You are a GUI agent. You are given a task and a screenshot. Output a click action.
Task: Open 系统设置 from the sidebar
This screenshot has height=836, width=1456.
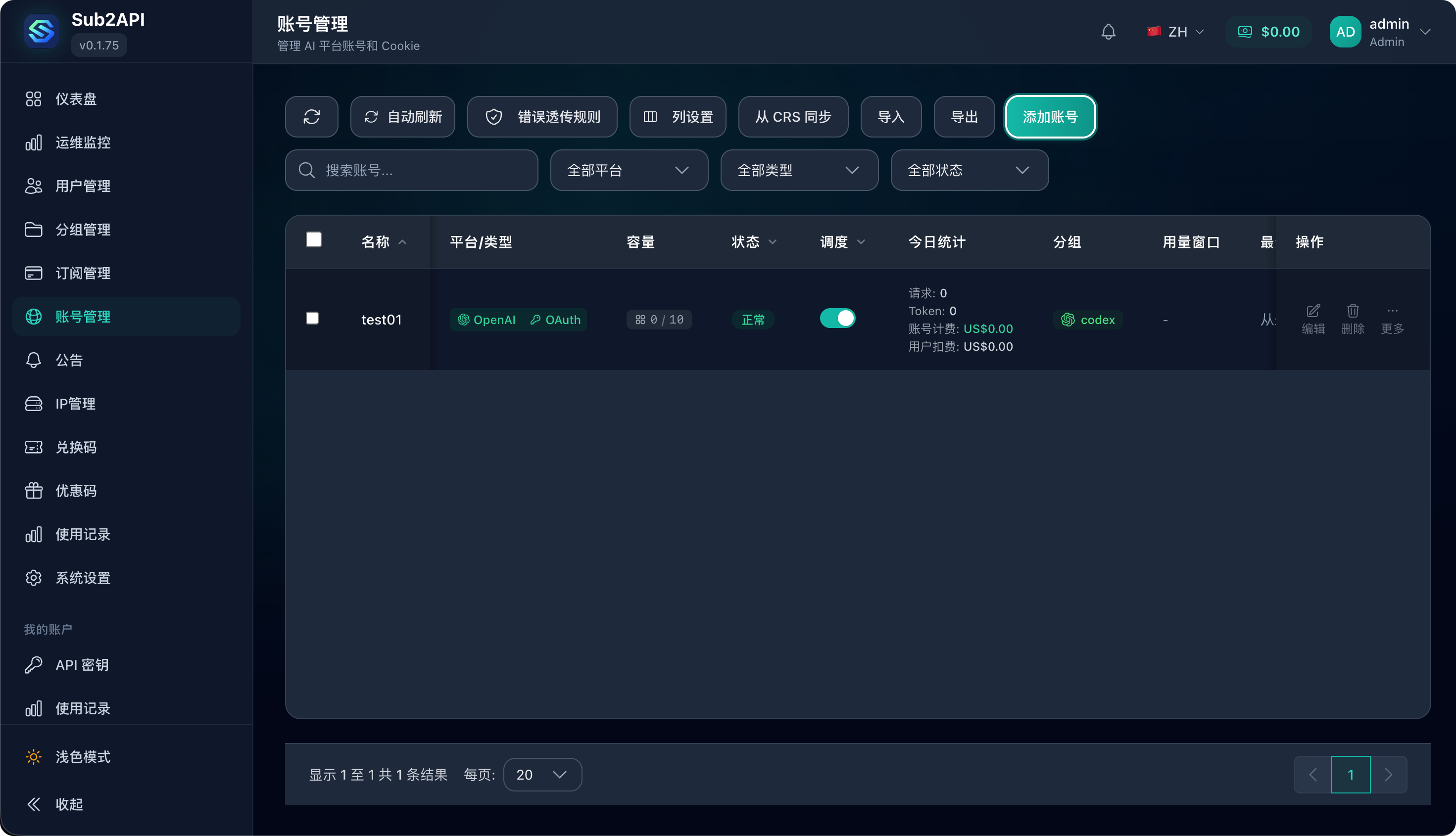point(83,578)
